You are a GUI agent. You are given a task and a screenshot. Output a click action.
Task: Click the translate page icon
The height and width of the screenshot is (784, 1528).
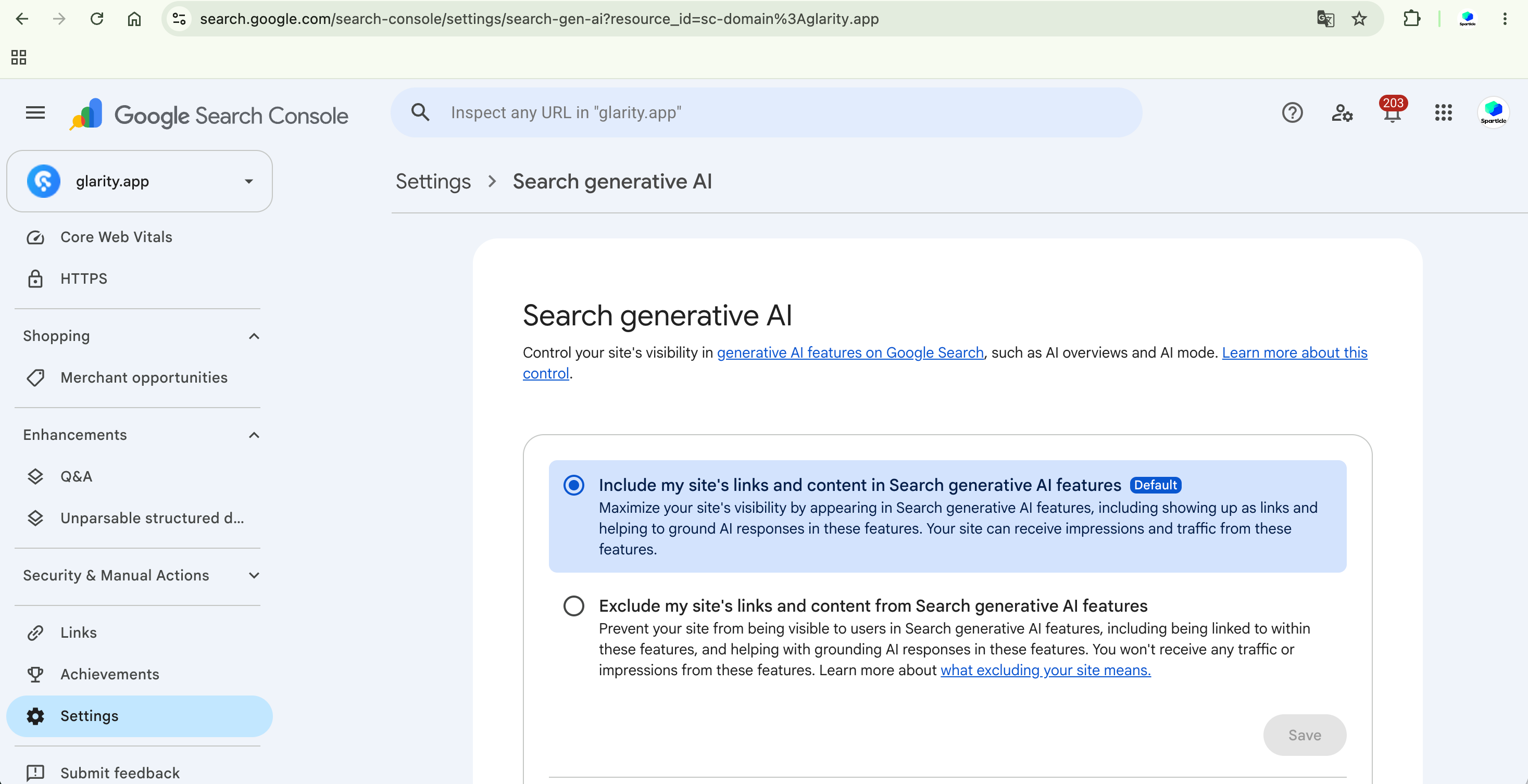click(1326, 19)
